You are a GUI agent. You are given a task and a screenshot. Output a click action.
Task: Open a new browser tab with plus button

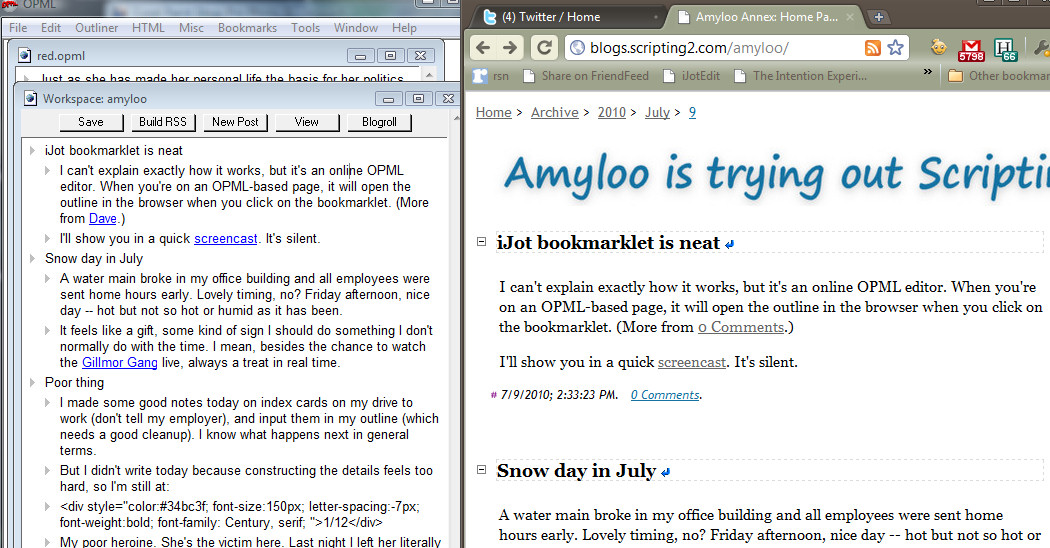click(879, 17)
